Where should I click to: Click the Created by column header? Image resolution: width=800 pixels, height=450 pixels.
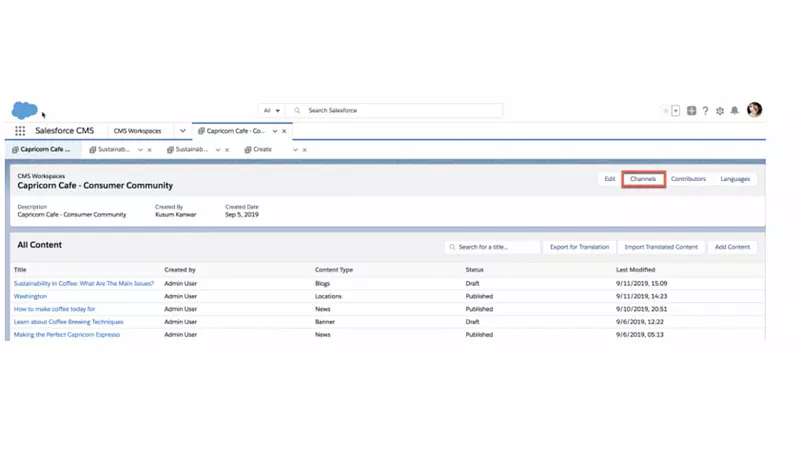(x=180, y=270)
